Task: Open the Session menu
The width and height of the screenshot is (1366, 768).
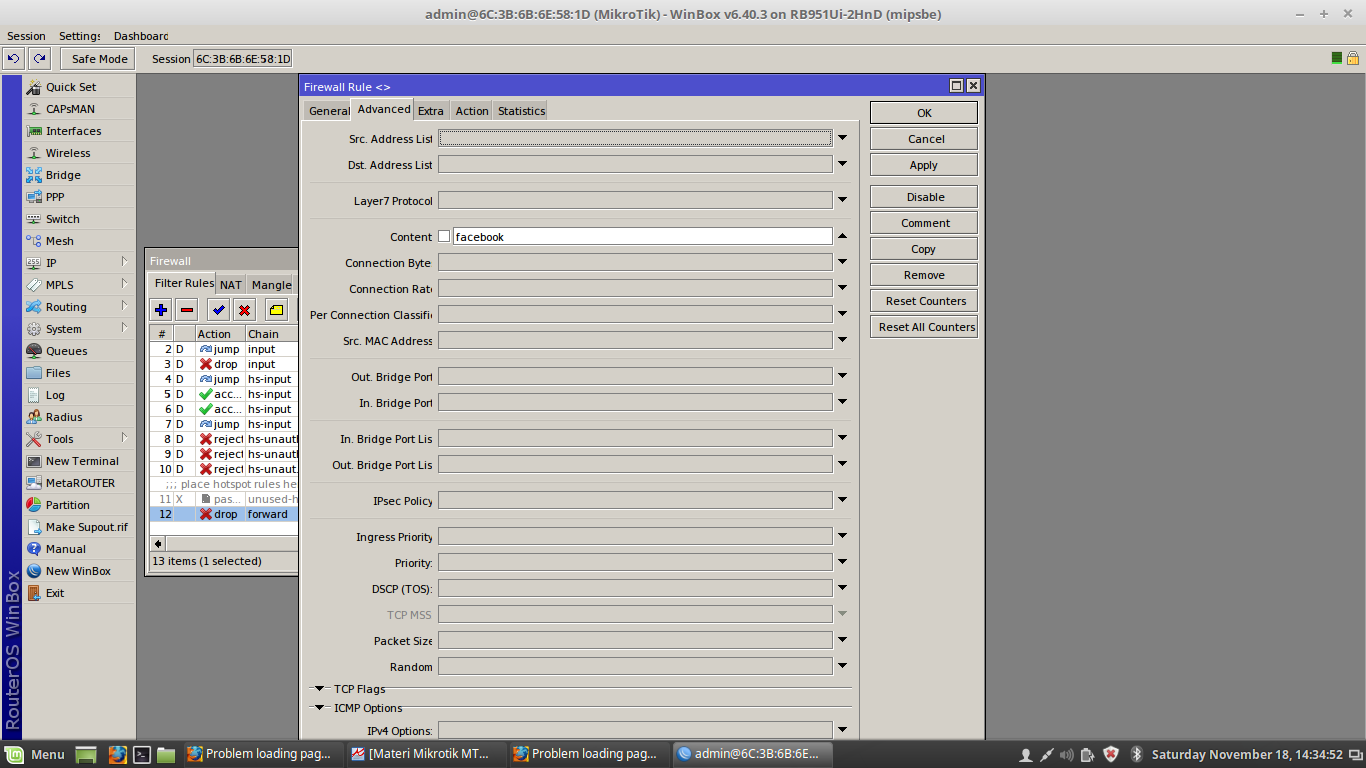Action: pyautogui.click(x=26, y=36)
